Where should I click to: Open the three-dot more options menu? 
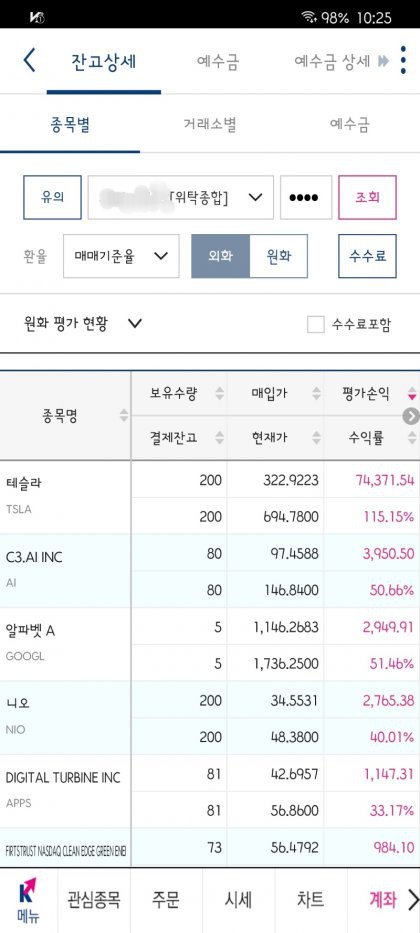pyautogui.click(x=403, y=60)
